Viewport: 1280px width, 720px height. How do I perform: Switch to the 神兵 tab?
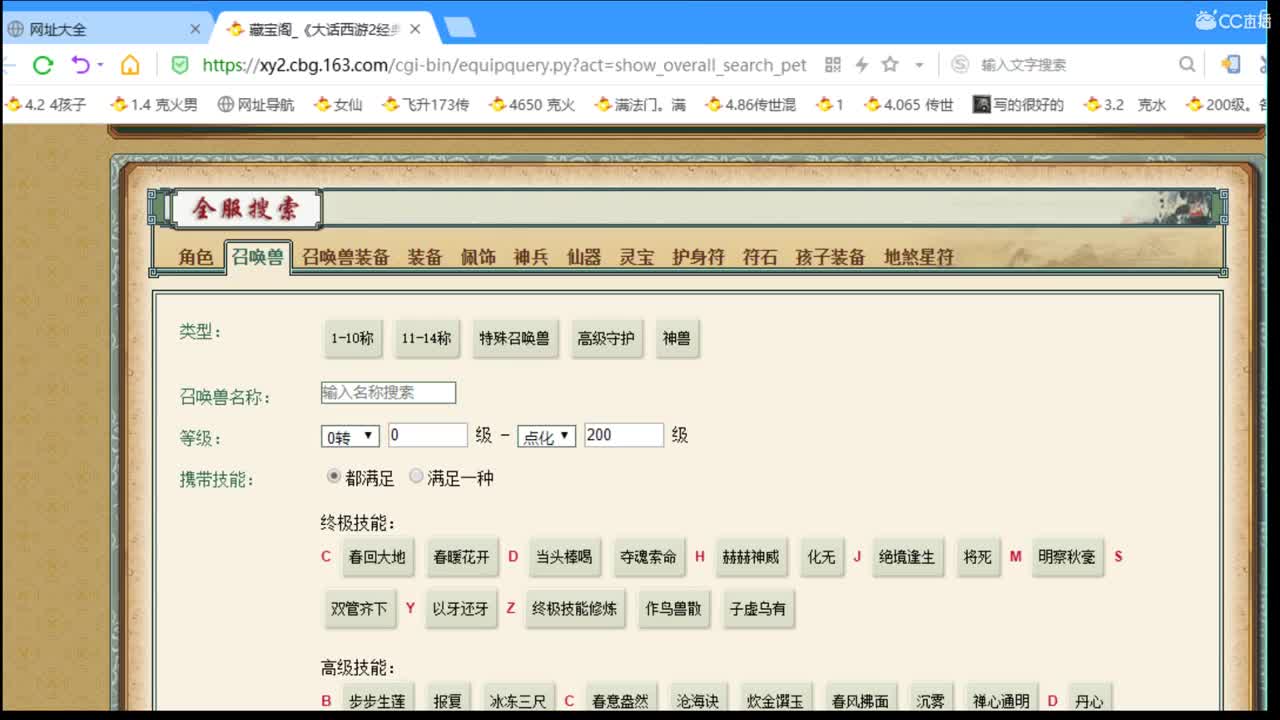tap(531, 257)
